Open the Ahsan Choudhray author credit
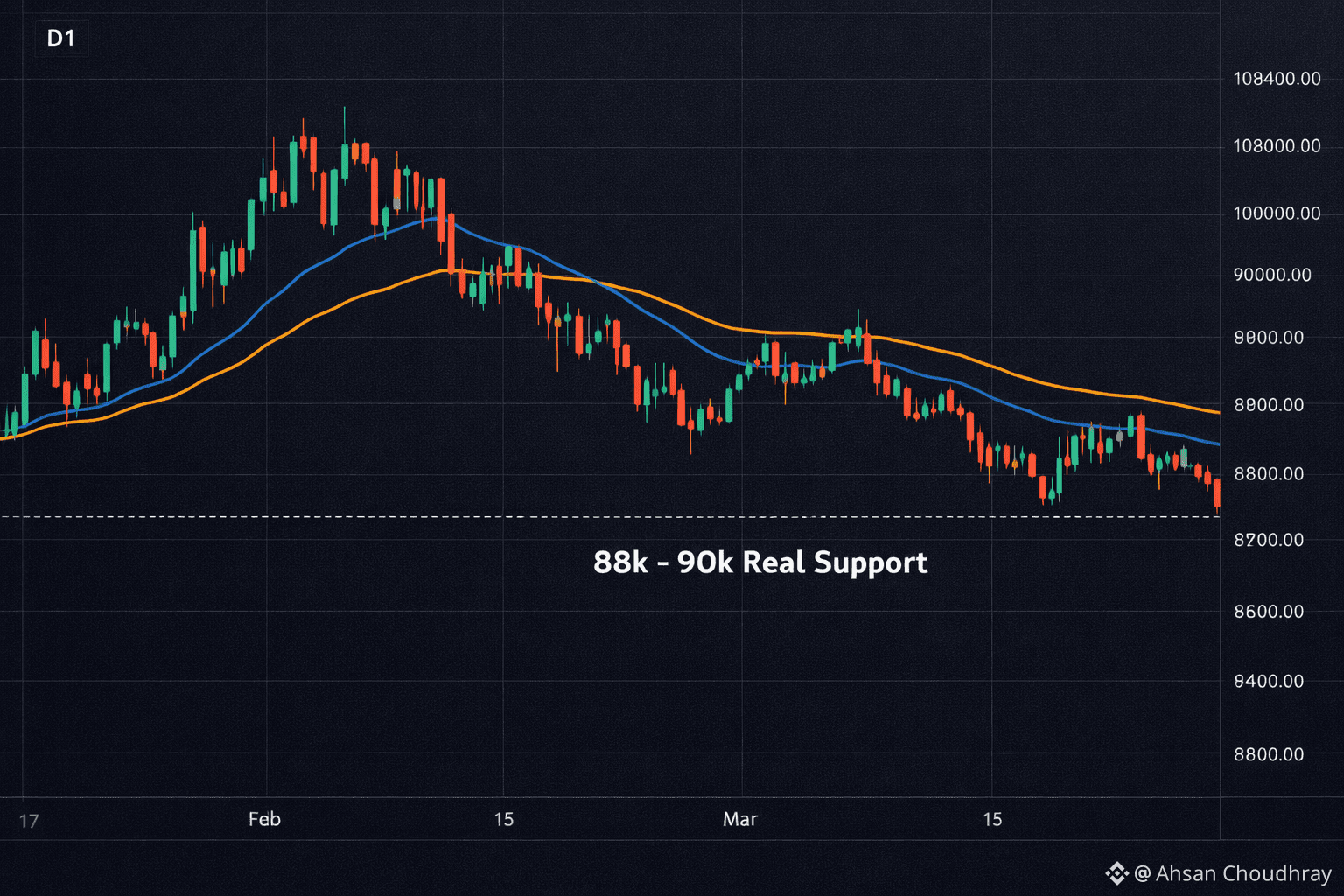Viewport: 1344px width, 896px height. point(1218,873)
